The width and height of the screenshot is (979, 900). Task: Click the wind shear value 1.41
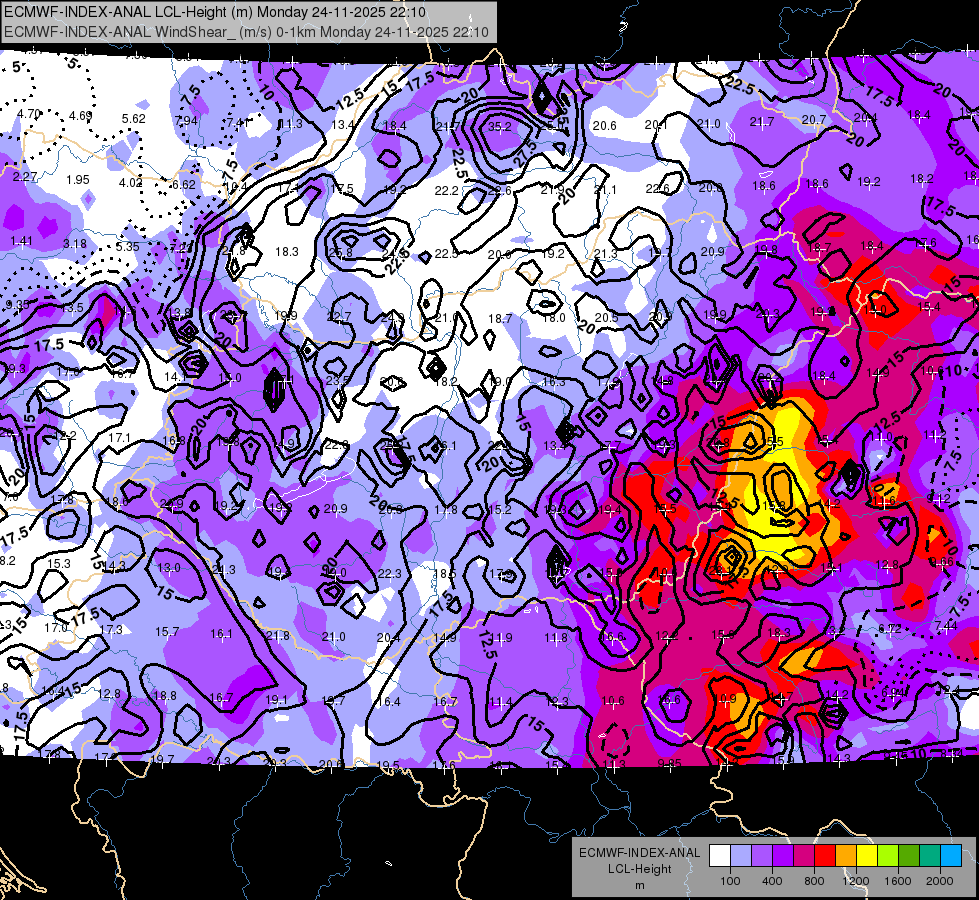[x=21, y=240]
